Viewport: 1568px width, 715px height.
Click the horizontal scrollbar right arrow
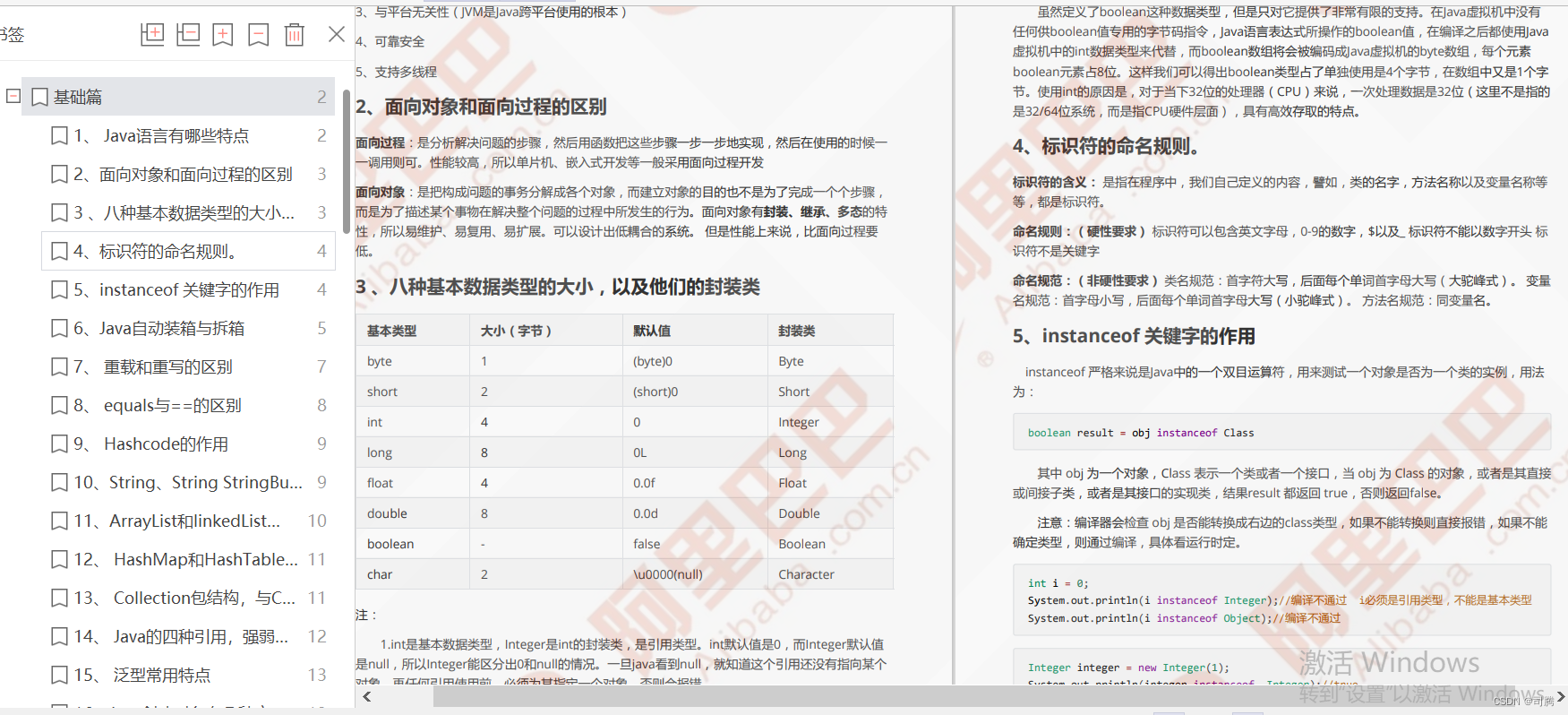tap(1560, 696)
